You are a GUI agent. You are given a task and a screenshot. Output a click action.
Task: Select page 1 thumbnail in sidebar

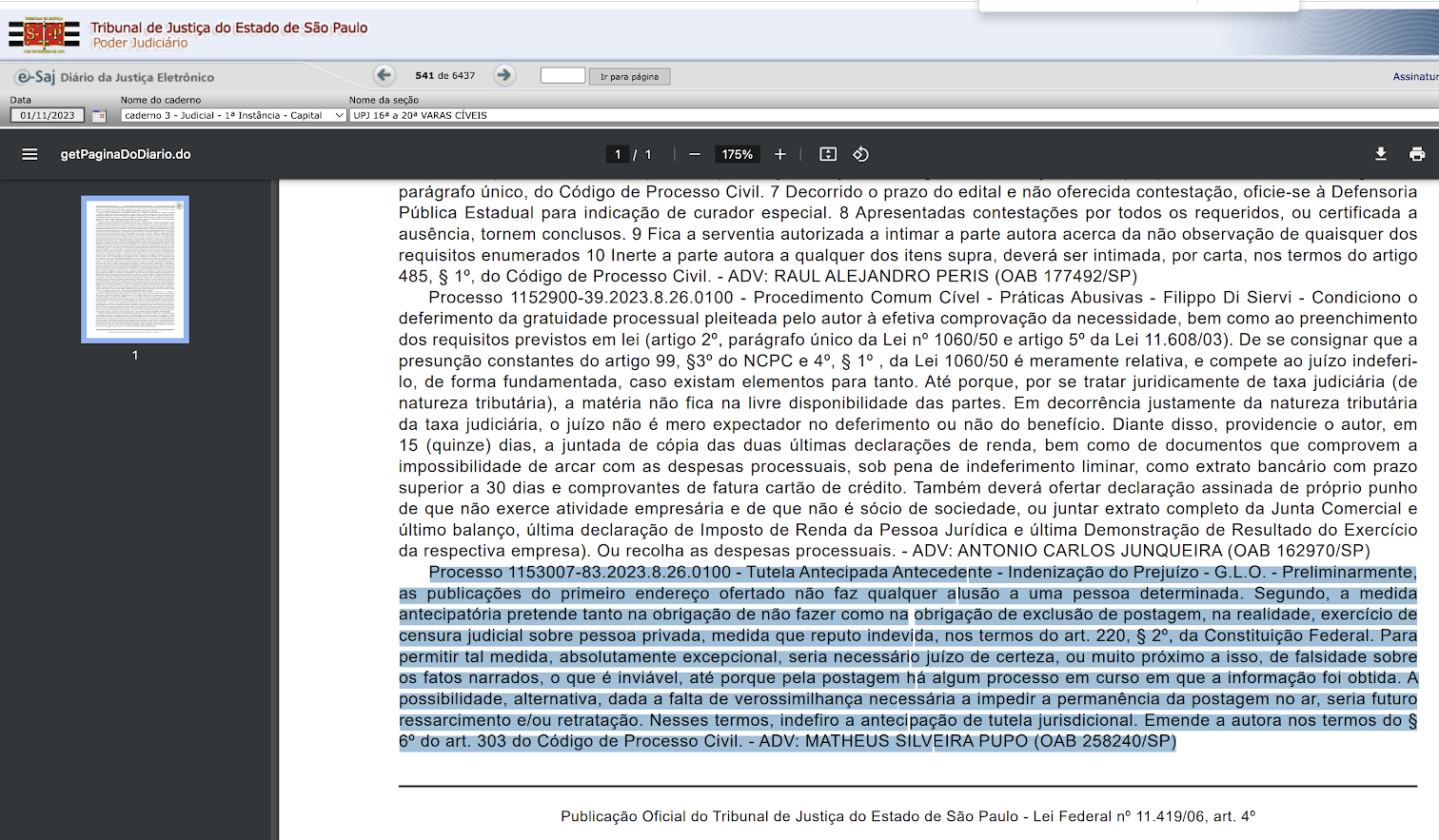click(x=135, y=269)
